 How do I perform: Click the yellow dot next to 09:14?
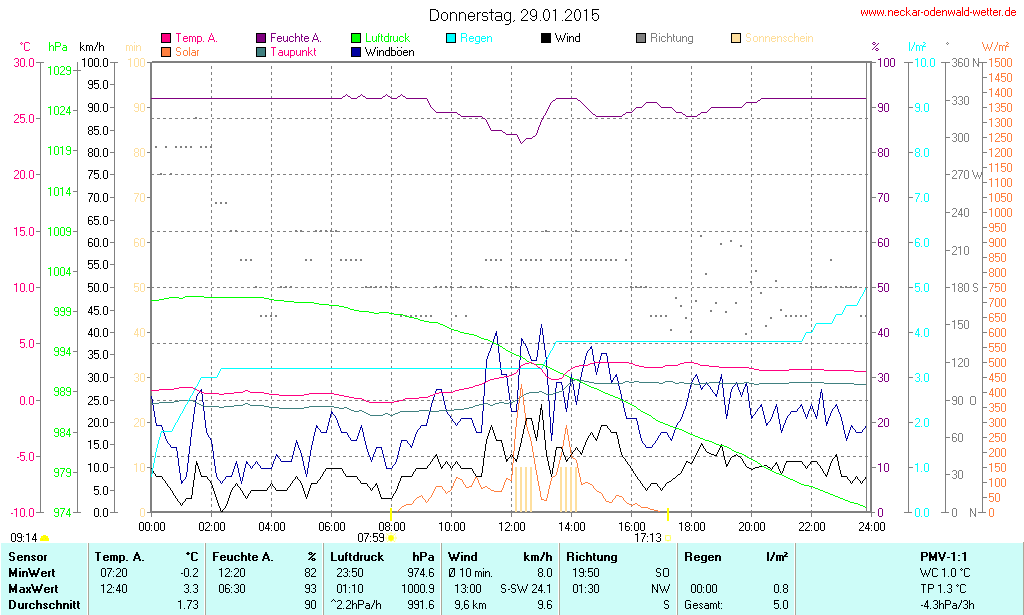click(44, 539)
